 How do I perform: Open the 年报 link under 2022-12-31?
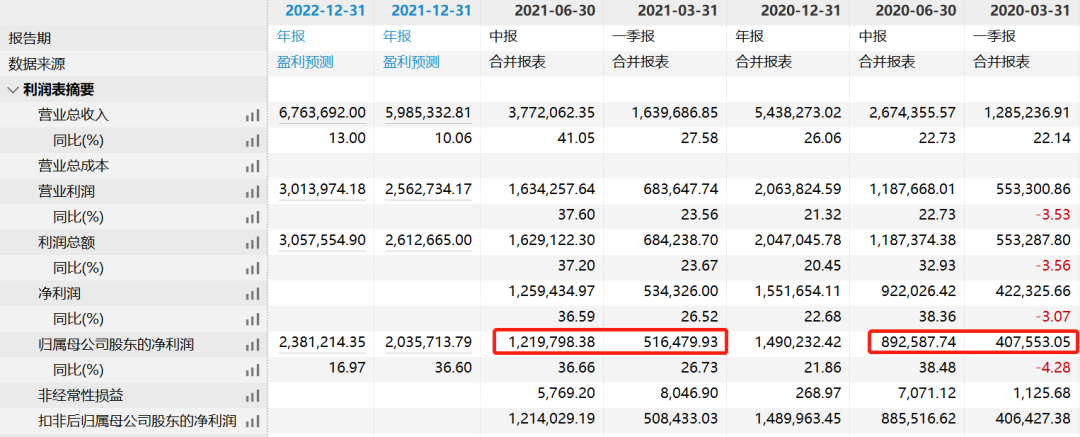tap(290, 36)
